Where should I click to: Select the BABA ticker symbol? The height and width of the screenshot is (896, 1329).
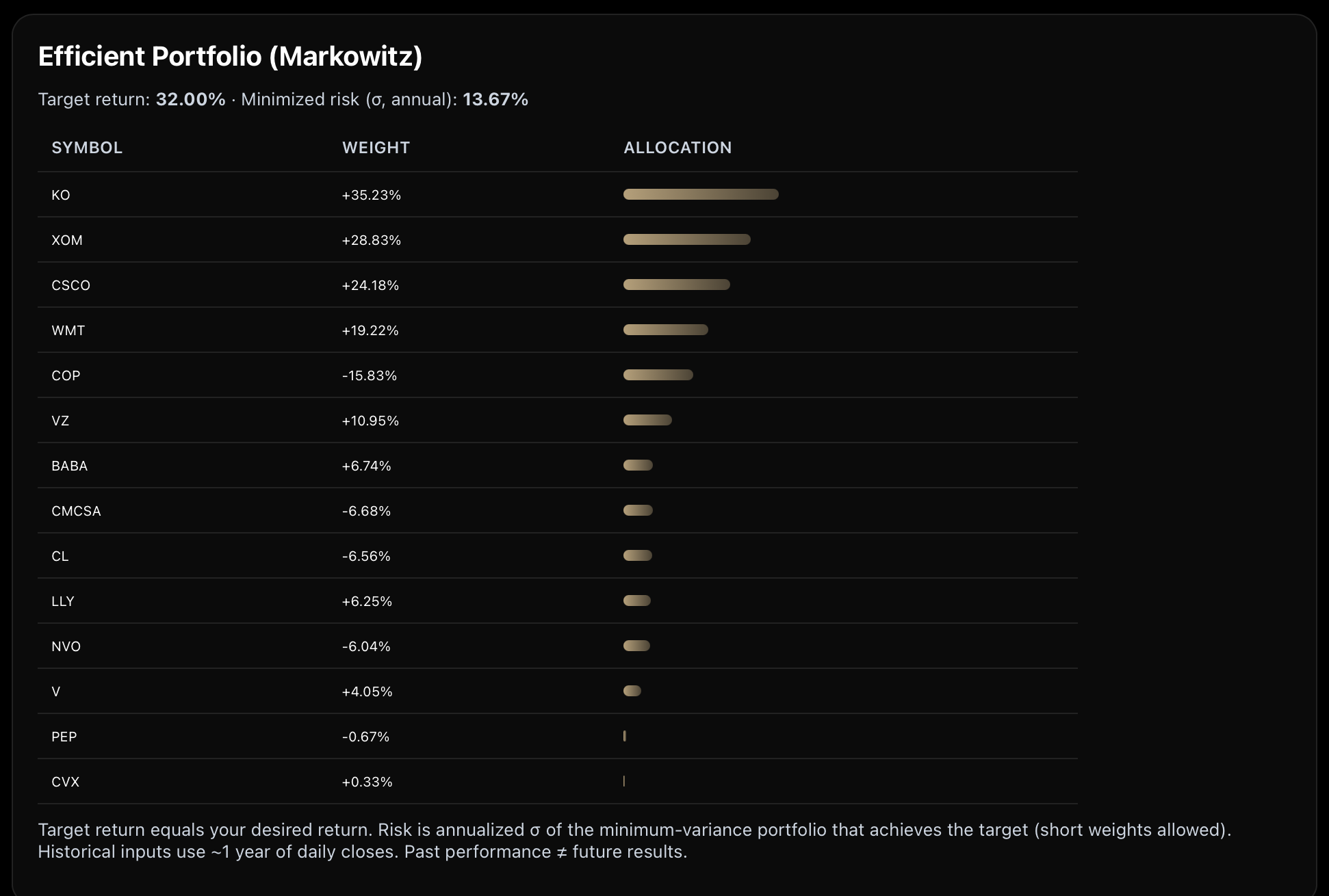click(x=70, y=466)
